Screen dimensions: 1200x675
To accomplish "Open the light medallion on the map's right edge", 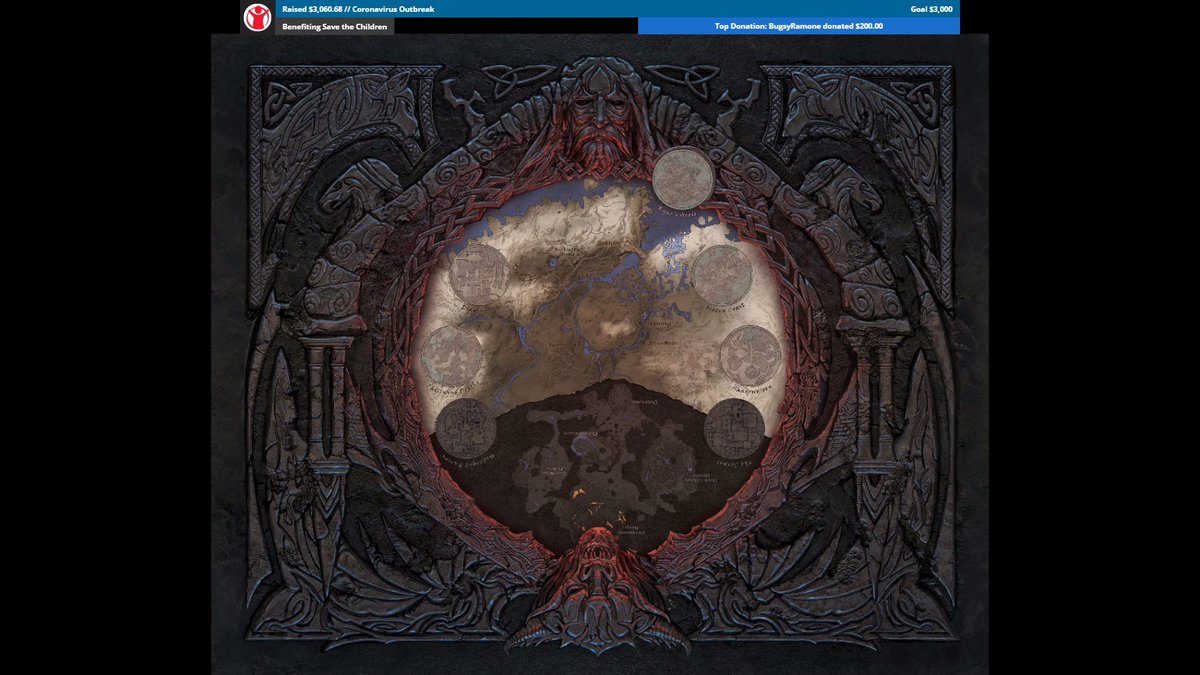I will click(751, 355).
